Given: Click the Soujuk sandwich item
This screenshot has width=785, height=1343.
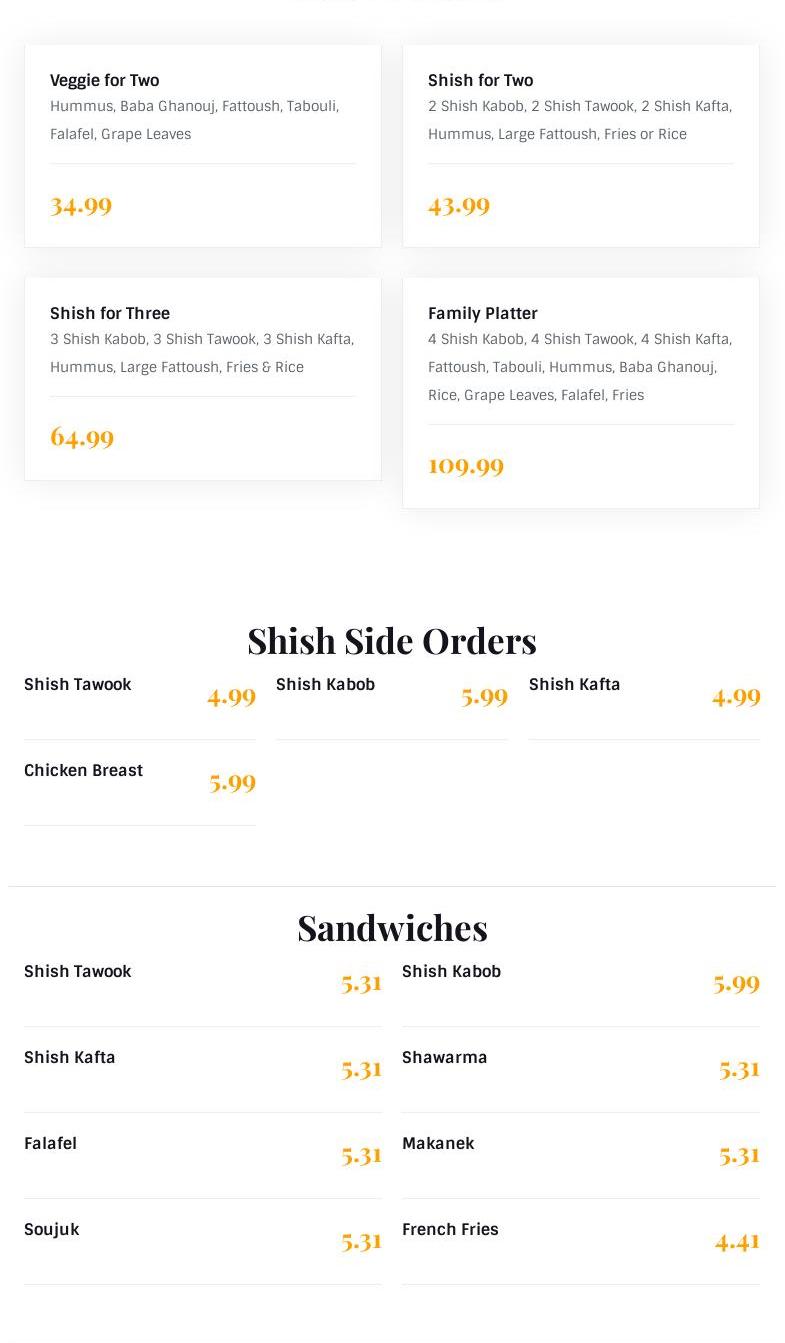Looking at the screenshot, I should coord(52,1230).
